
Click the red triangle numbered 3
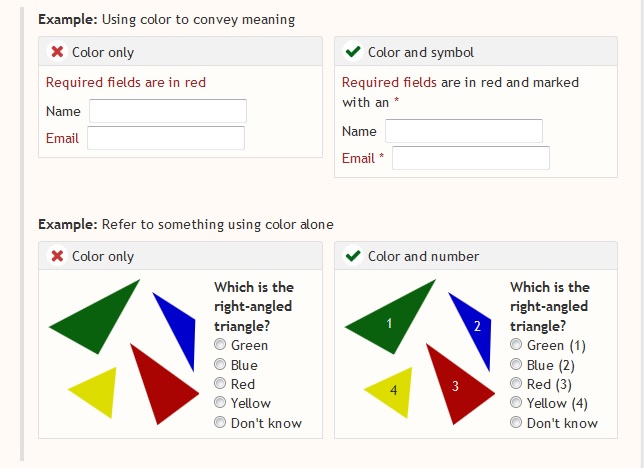coord(456,383)
